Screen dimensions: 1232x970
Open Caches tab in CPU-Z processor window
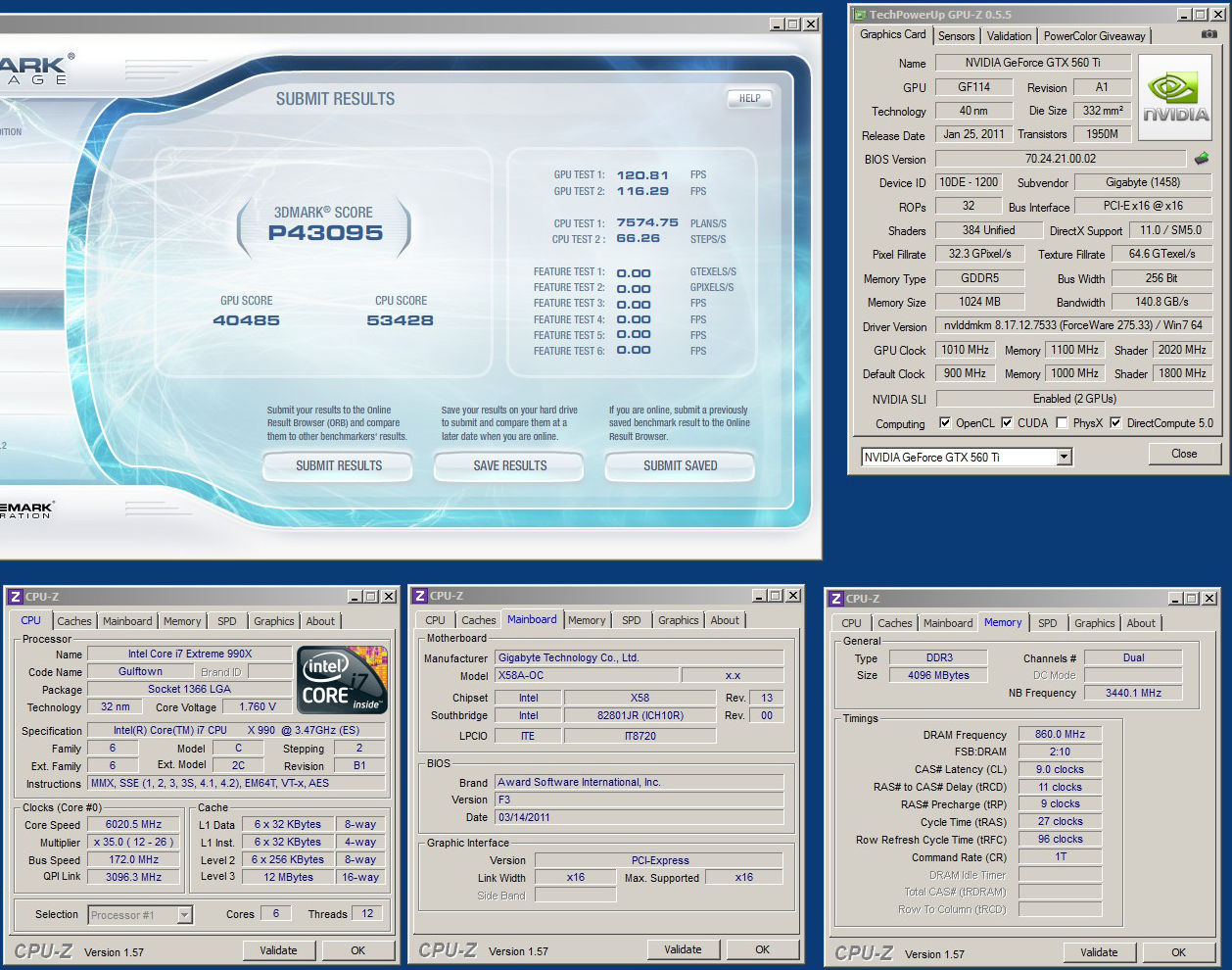(73, 621)
